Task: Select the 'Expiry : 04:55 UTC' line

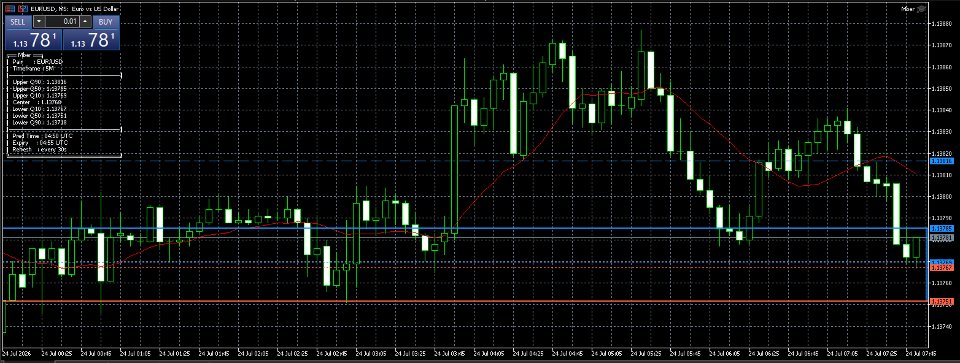Action: click(x=40, y=143)
